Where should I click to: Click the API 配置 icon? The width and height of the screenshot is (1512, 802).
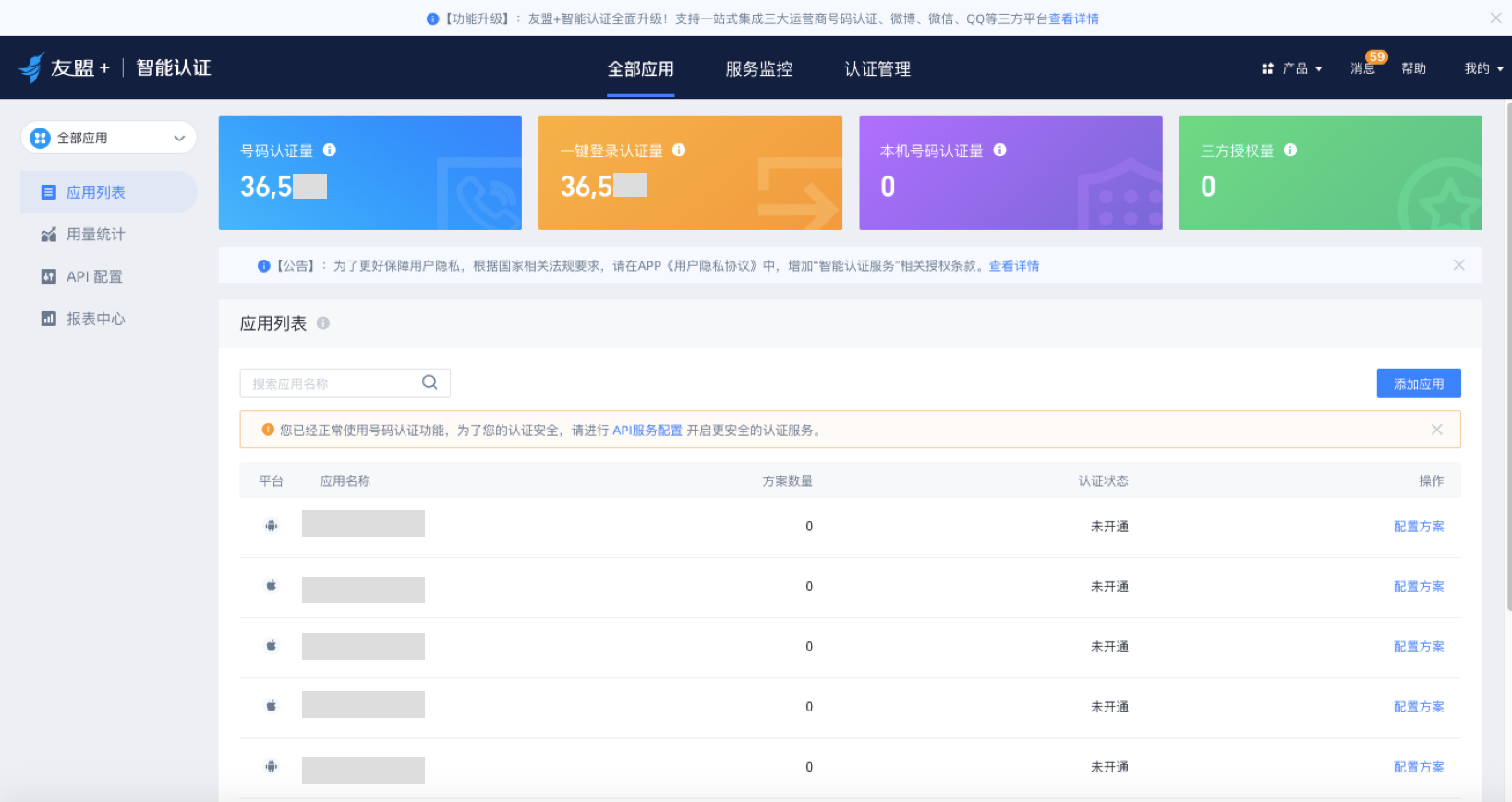[49, 276]
